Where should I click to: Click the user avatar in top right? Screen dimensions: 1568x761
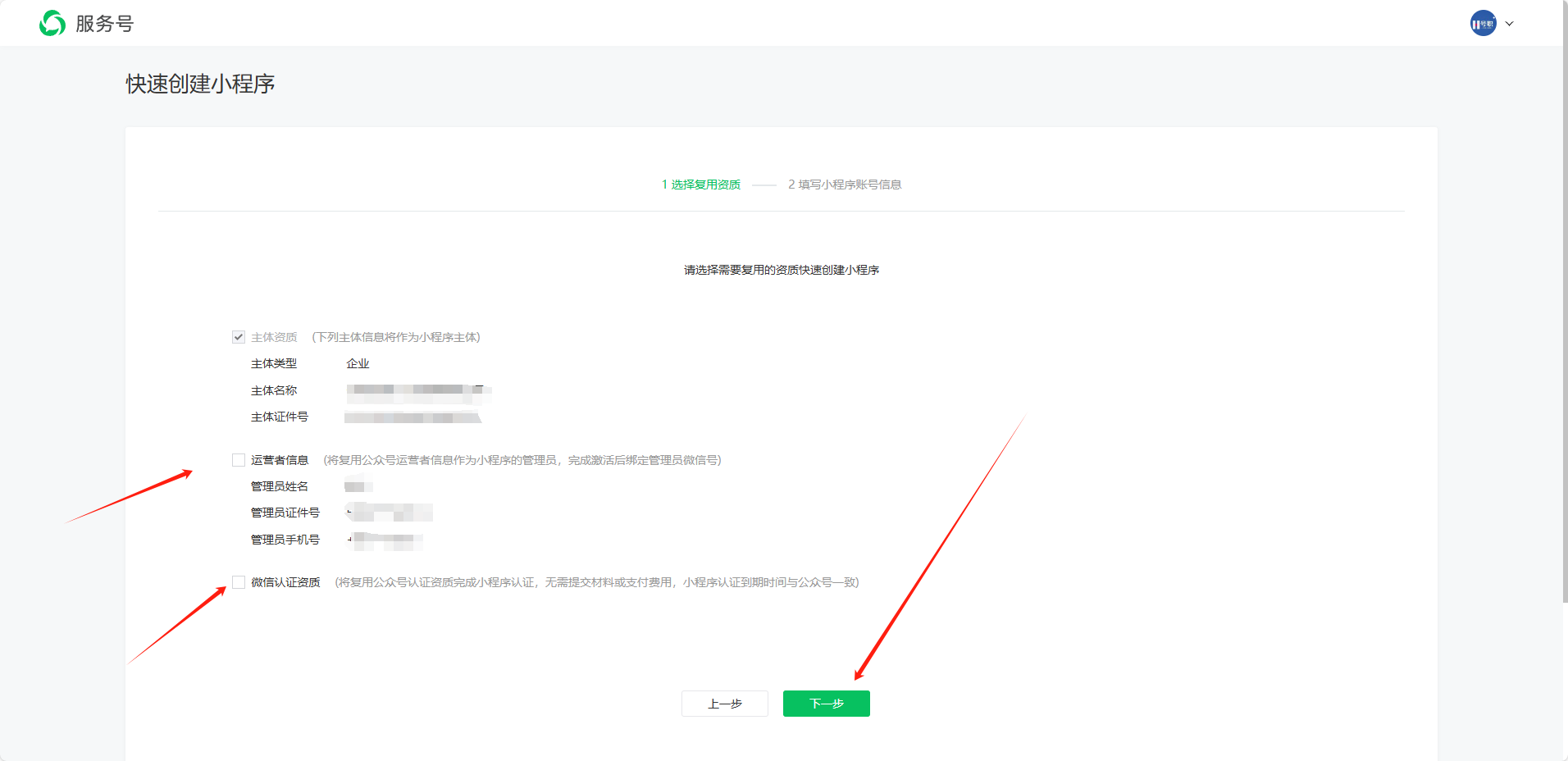tap(1482, 24)
